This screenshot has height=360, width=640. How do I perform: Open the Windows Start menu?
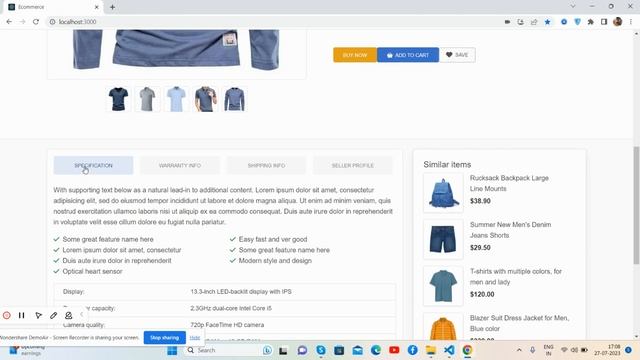[172, 351]
